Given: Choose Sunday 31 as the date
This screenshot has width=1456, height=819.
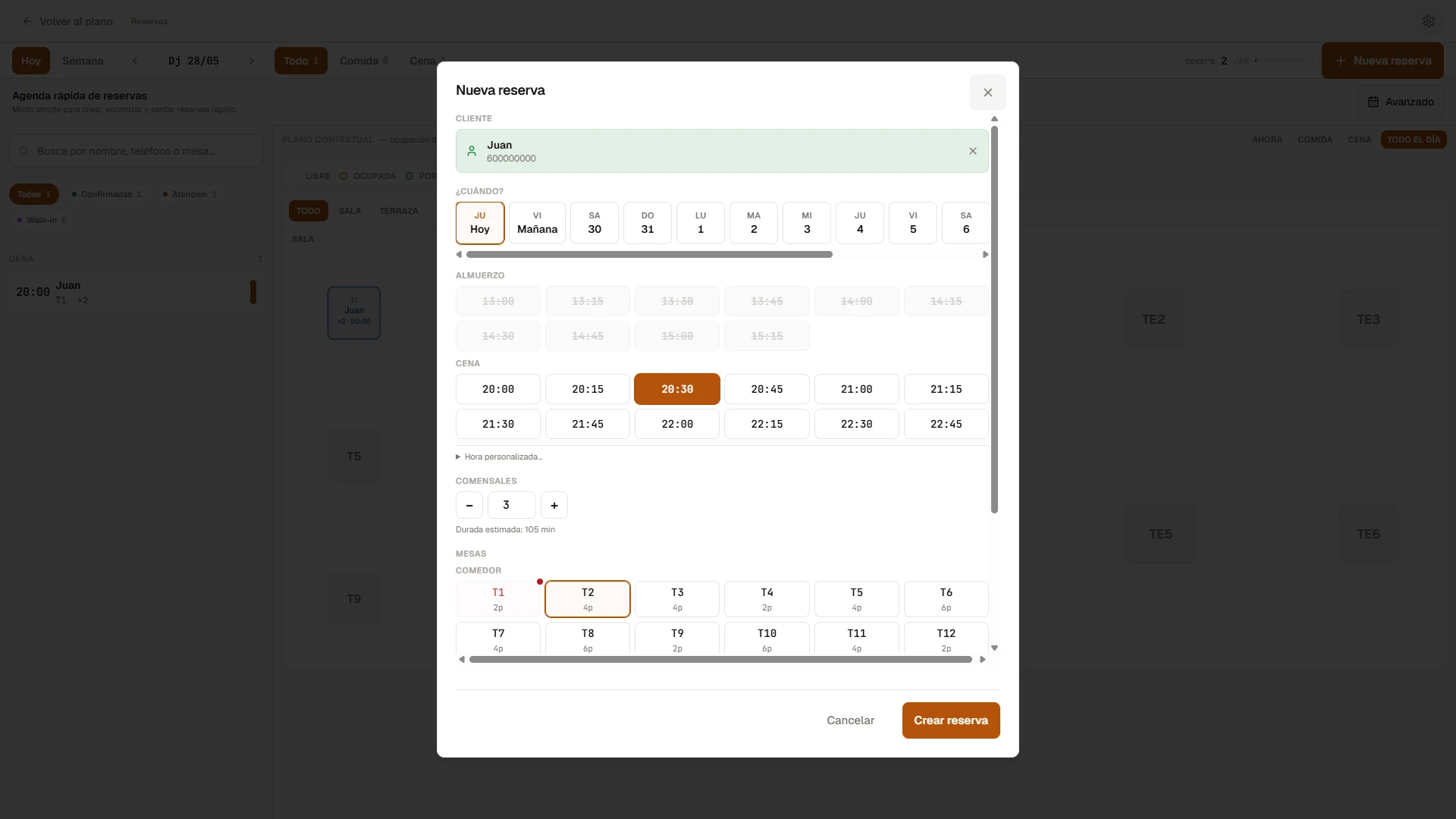Looking at the screenshot, I should (x=648, y=223).
